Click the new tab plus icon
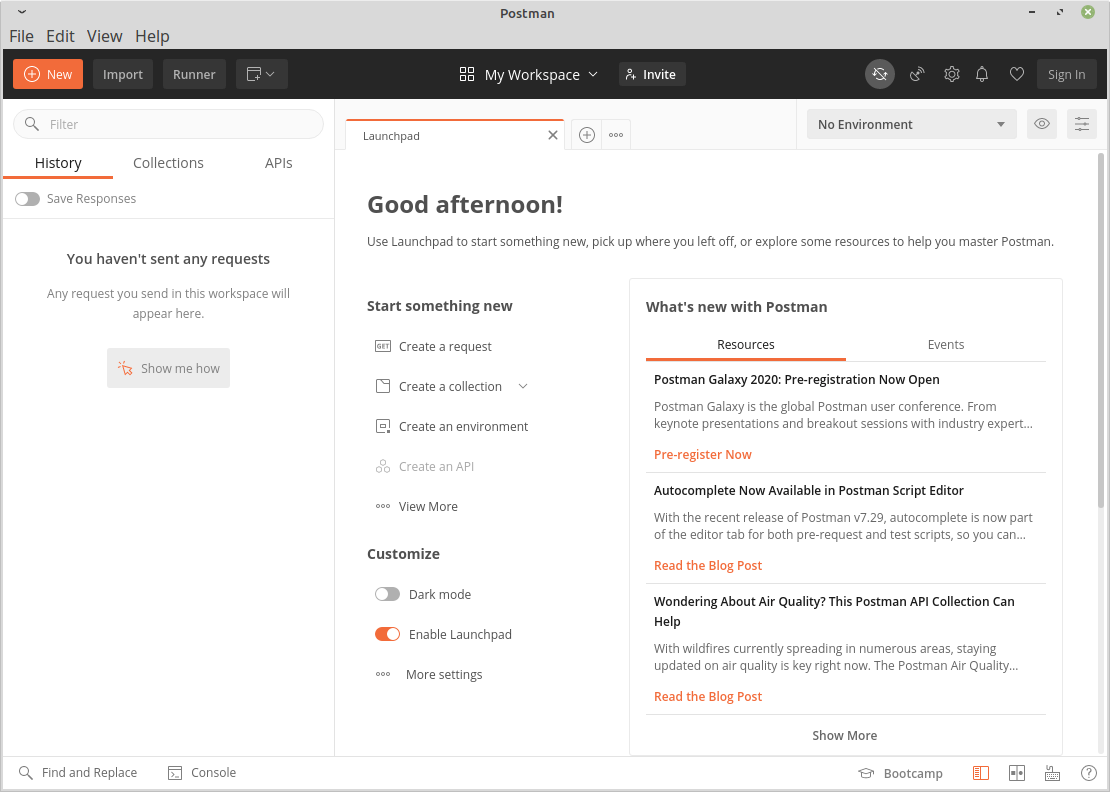This screenshot has width=1110, height=792. pos(587,135)
